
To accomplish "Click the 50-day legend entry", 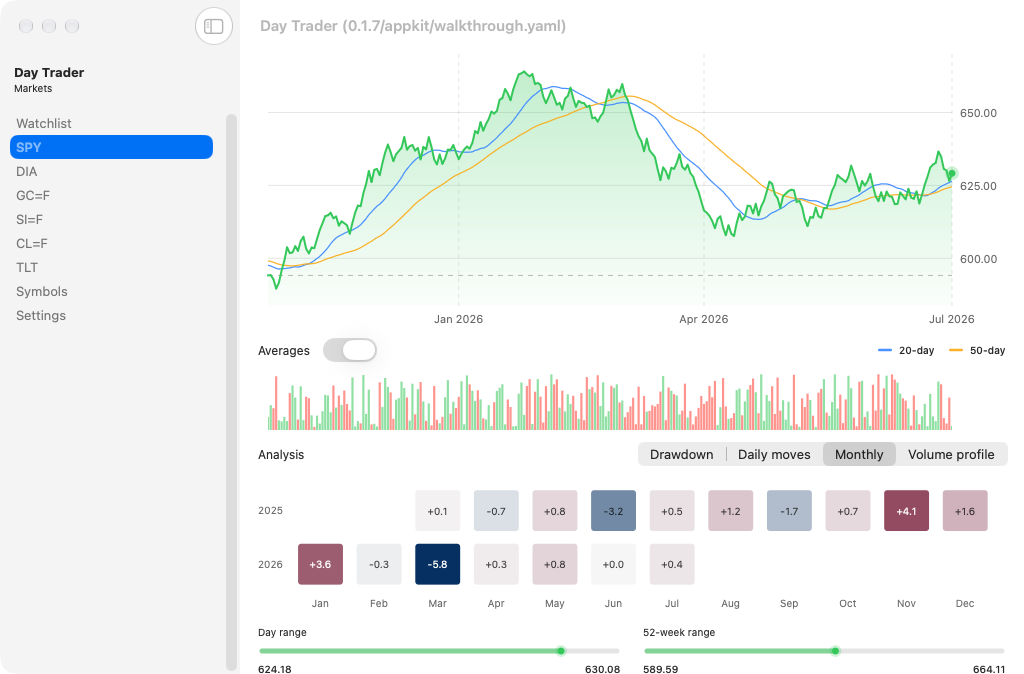I will pos(977,351).
